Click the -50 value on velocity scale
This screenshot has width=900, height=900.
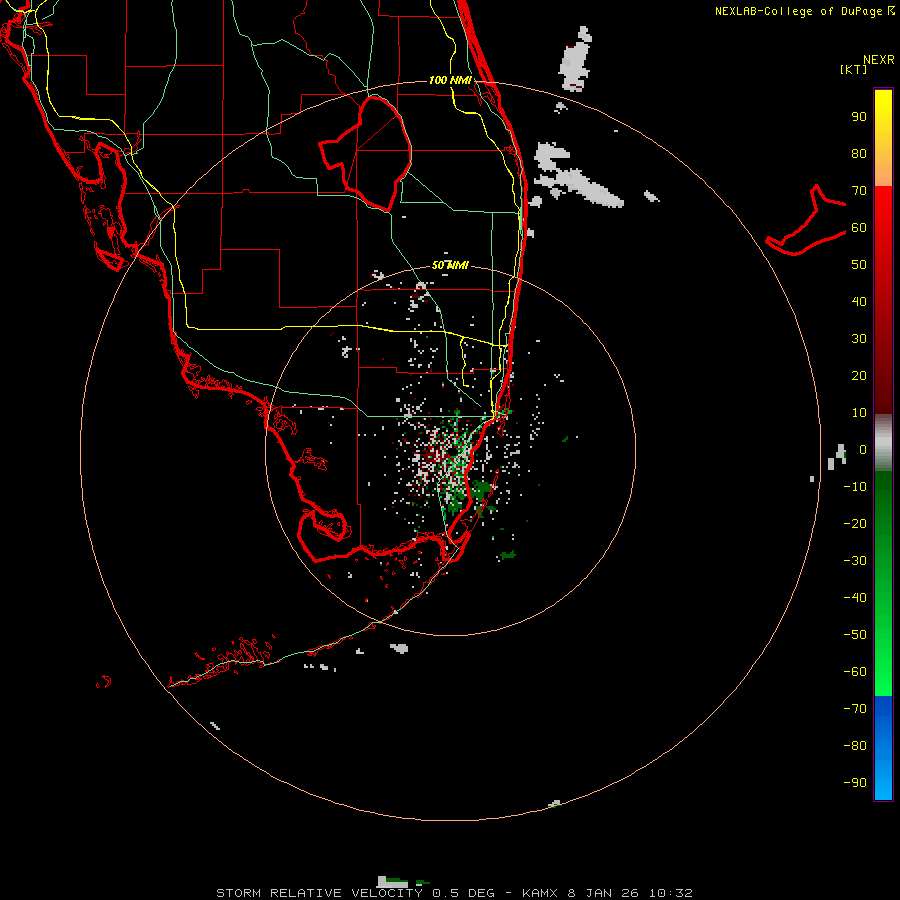[855, 635]
